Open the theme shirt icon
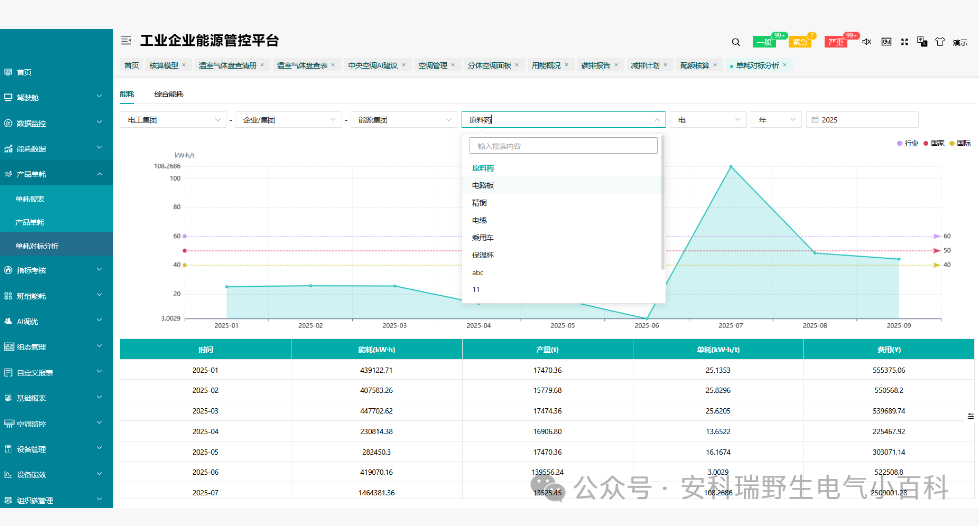The height and width of the screenshot is (526, 979). [x=940, y=42]
